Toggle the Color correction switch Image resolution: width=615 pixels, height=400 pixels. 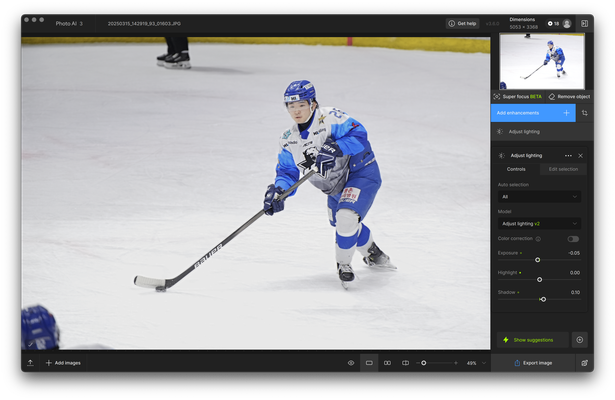click(573, 239)
